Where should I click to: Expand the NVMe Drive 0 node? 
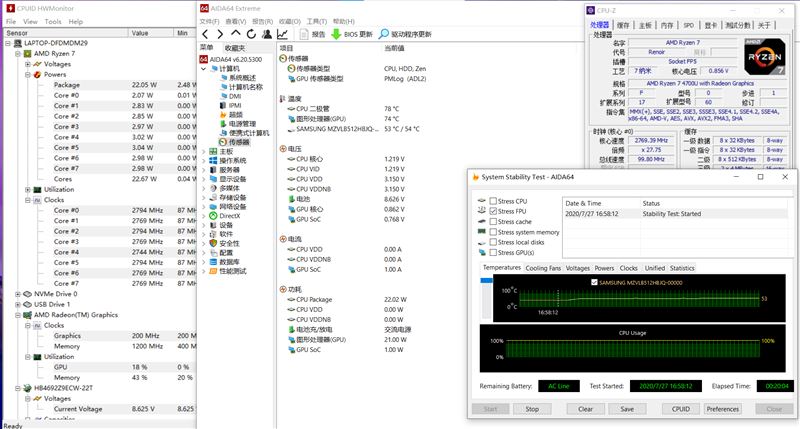[18, 294]
